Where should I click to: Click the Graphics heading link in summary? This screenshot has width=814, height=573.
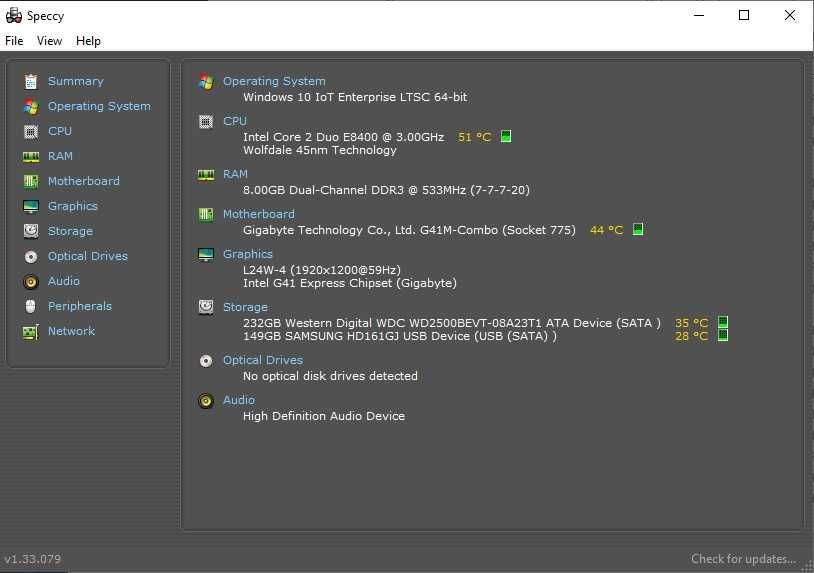pyautogui.click(x=248, y=254)
